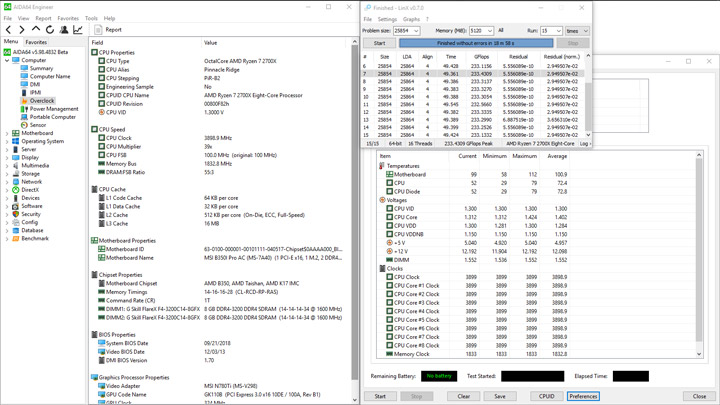Viewport: 720px width, 405px height.
Task: Expand the Server tree node
Action: (x=7, y=150)
